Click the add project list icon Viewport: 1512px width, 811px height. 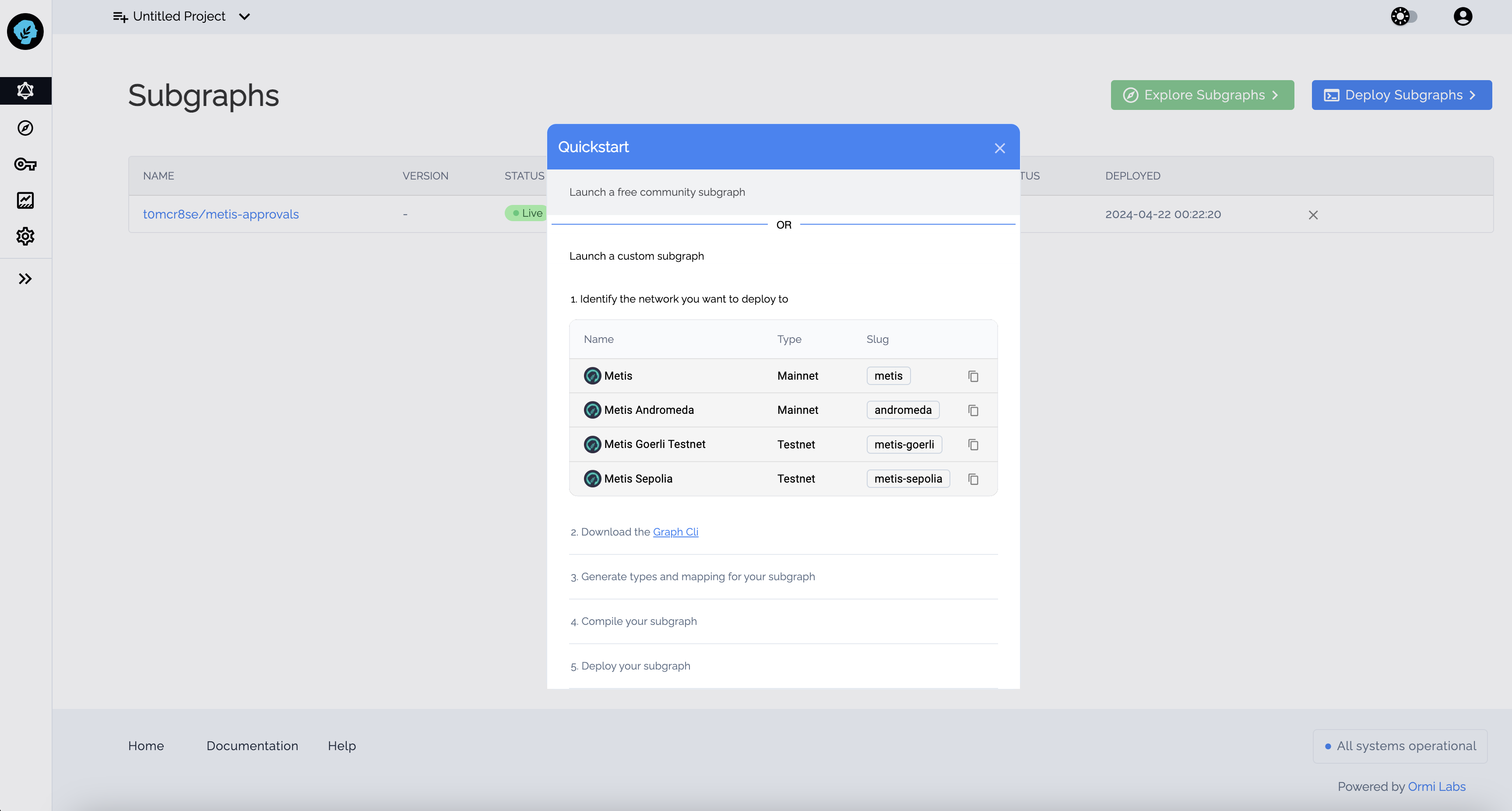point(120,17)
